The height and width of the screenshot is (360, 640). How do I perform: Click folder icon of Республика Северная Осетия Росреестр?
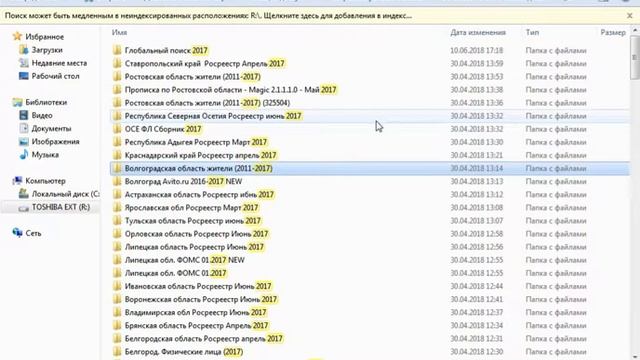click(x=117, y=116)
